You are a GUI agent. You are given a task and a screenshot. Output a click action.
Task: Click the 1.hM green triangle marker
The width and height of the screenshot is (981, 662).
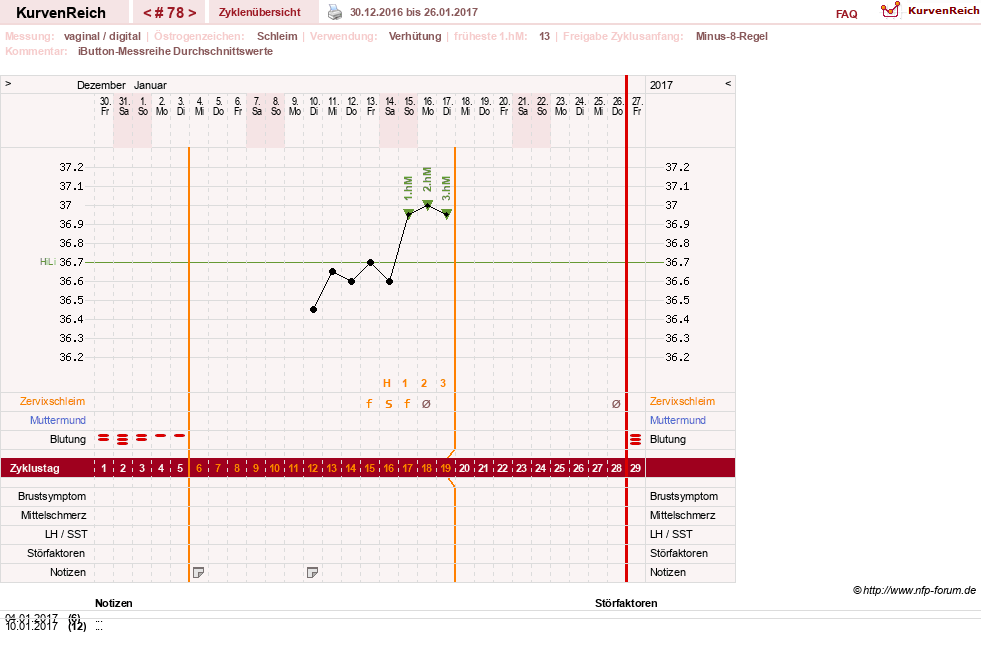(409, 213)
